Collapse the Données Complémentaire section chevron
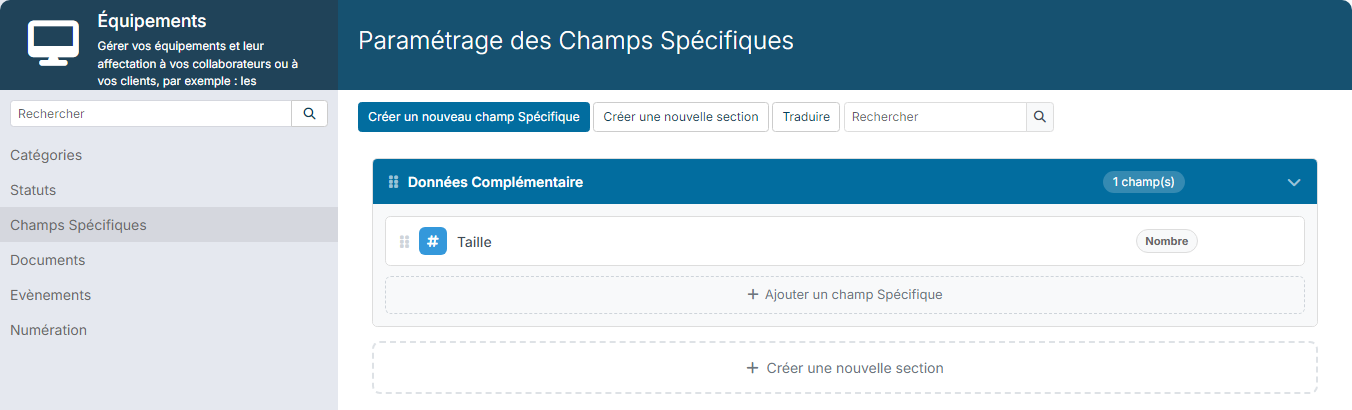The image size is (1352, 410). click(1294, 183)
